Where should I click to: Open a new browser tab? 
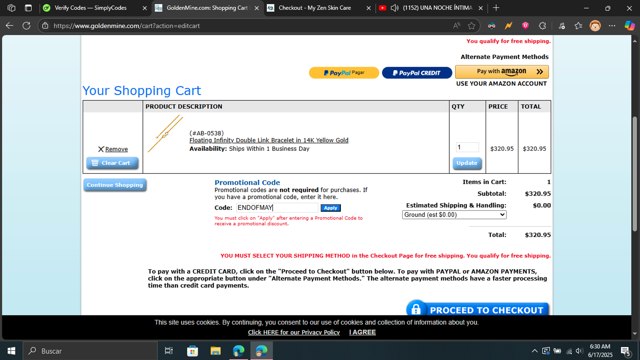496,8
